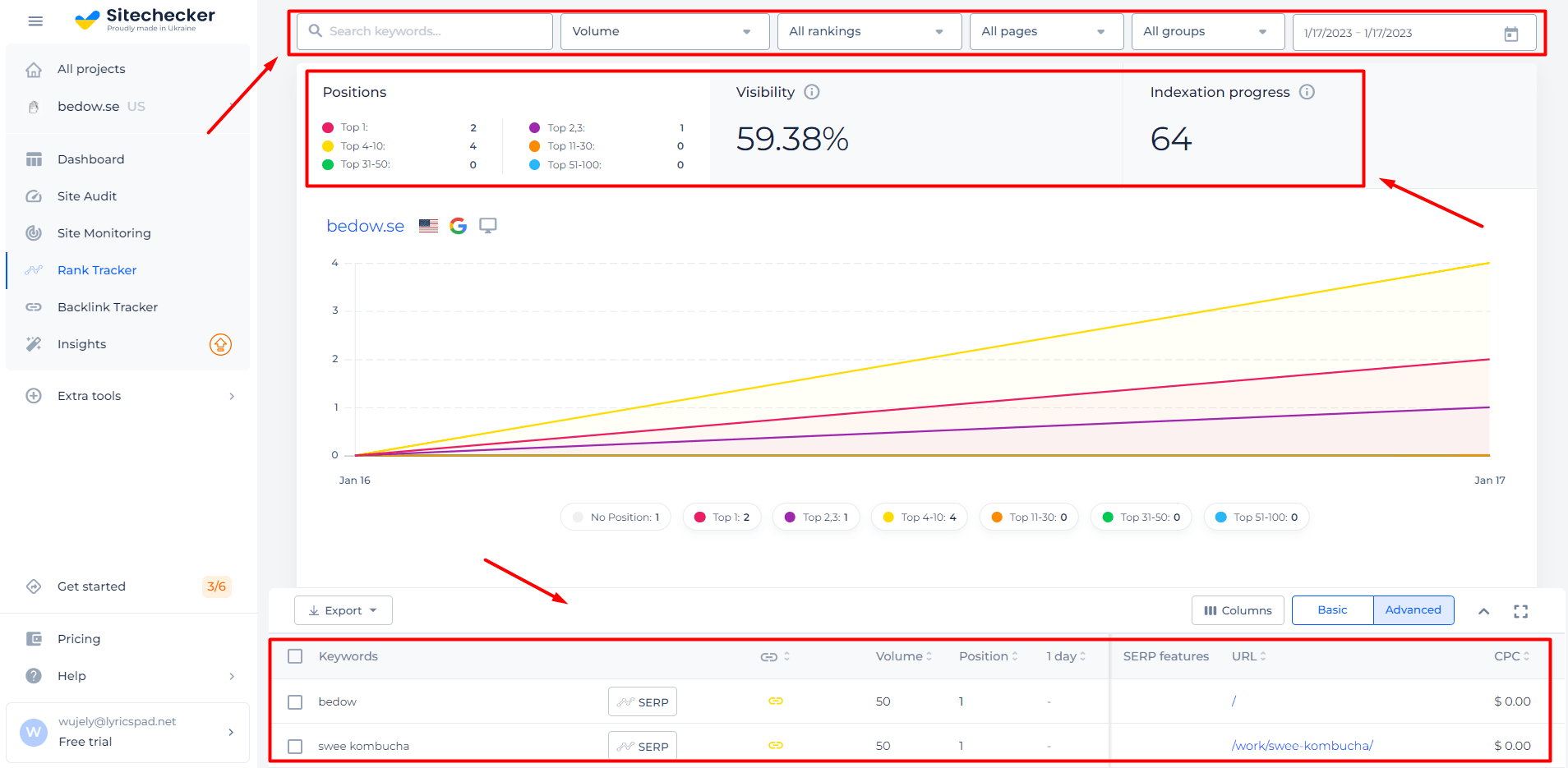
Task: Switch to the Advanced view tab
Action: [1414, 610]
